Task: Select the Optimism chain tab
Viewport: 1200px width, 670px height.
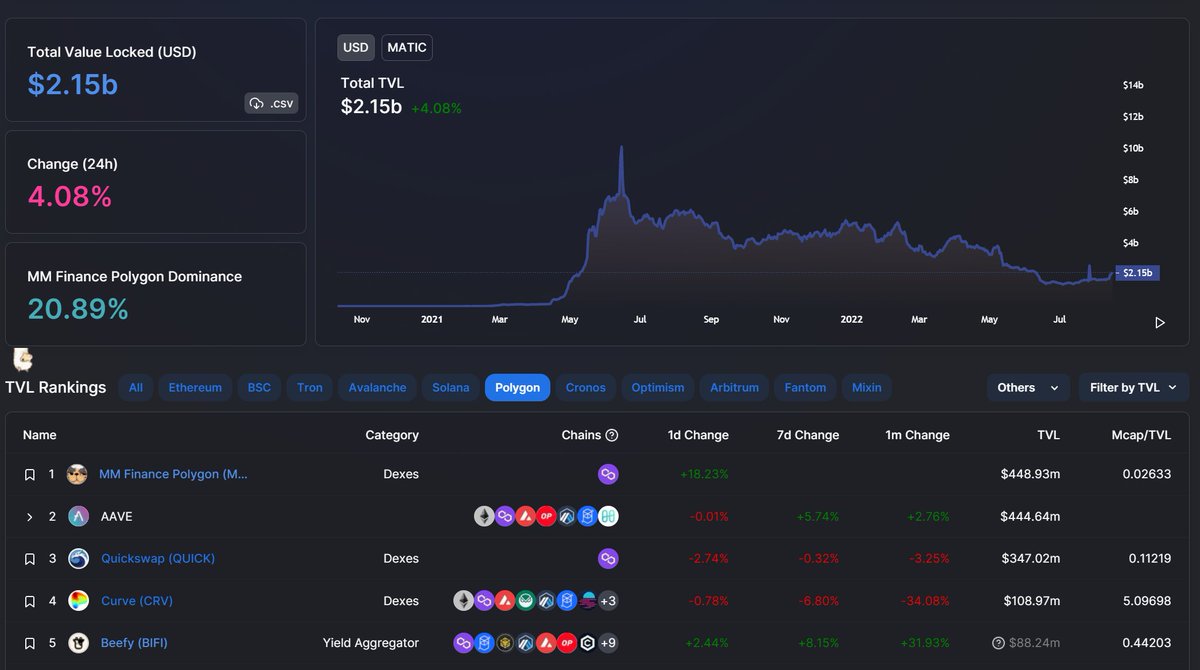Action: [x=658, y=387]
